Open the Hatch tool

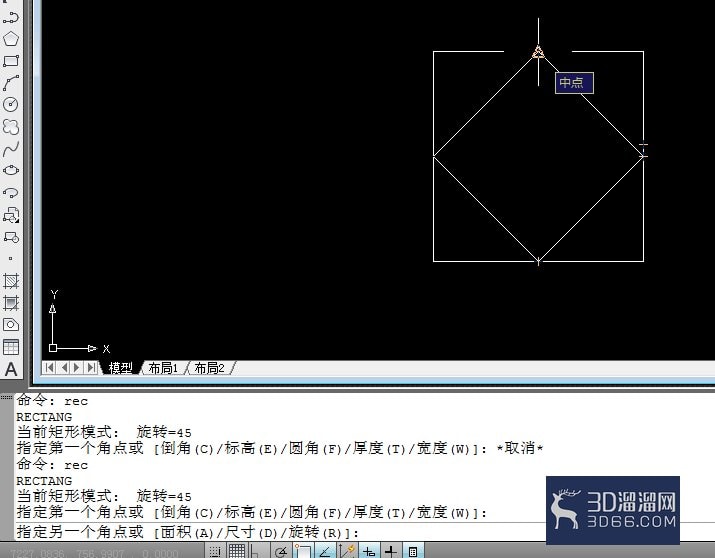[11, 281]
